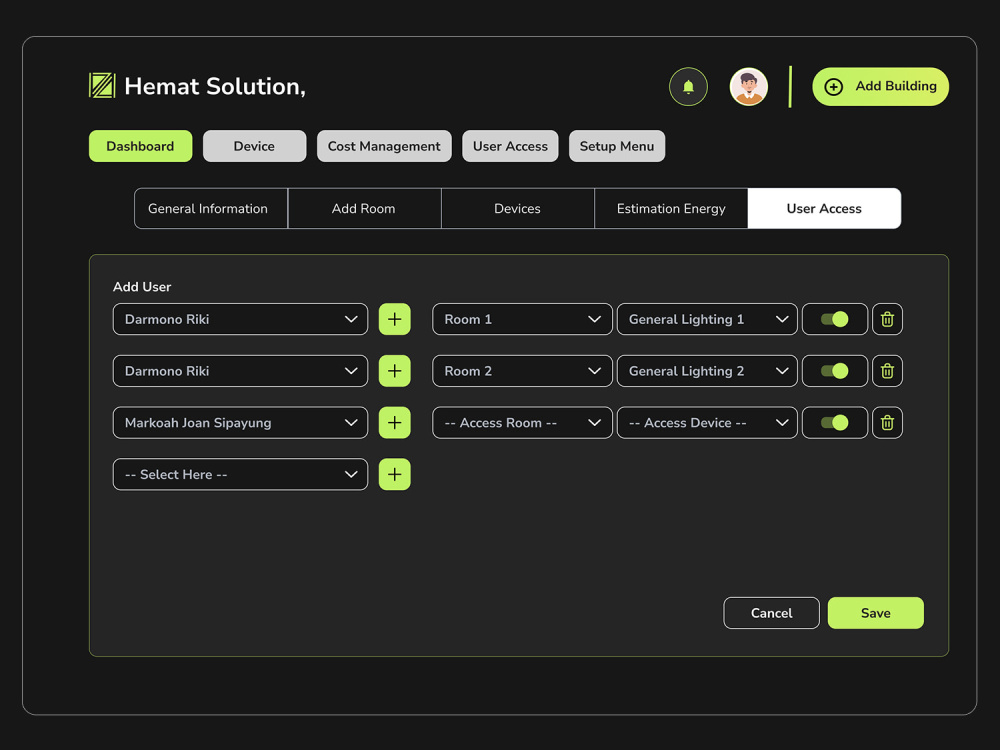The image size is (1000, 750).
Task: Open user dropdown in Room 2 row
Action: [x=240, y=371]
